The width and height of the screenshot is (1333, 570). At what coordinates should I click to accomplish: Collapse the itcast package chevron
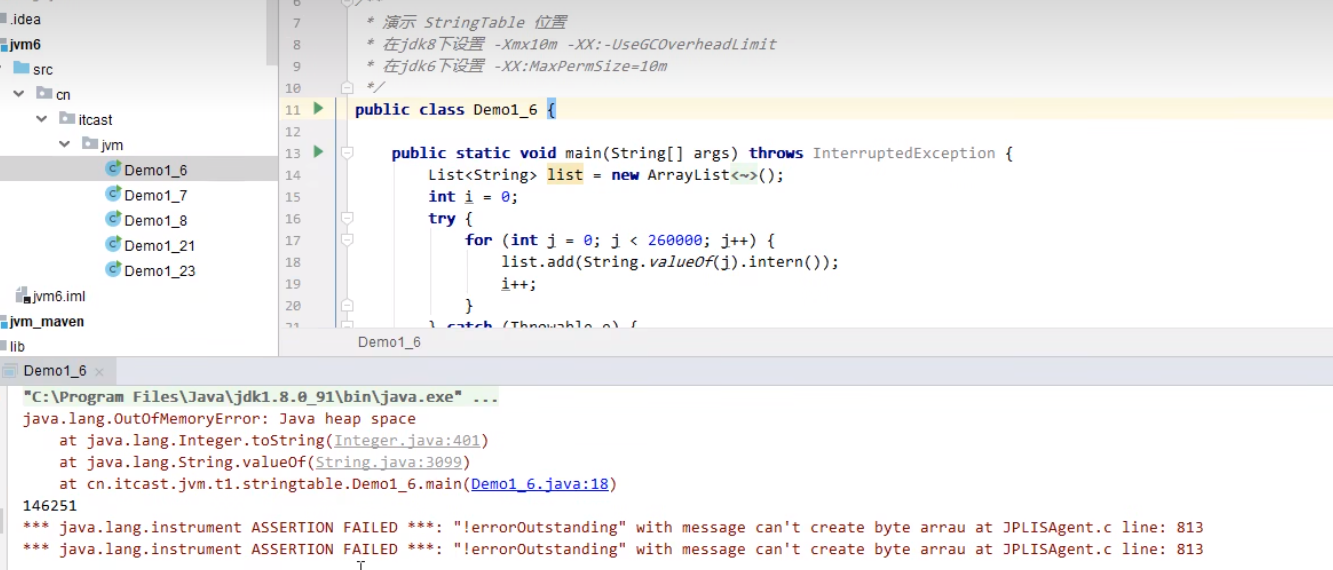(42, 119)
